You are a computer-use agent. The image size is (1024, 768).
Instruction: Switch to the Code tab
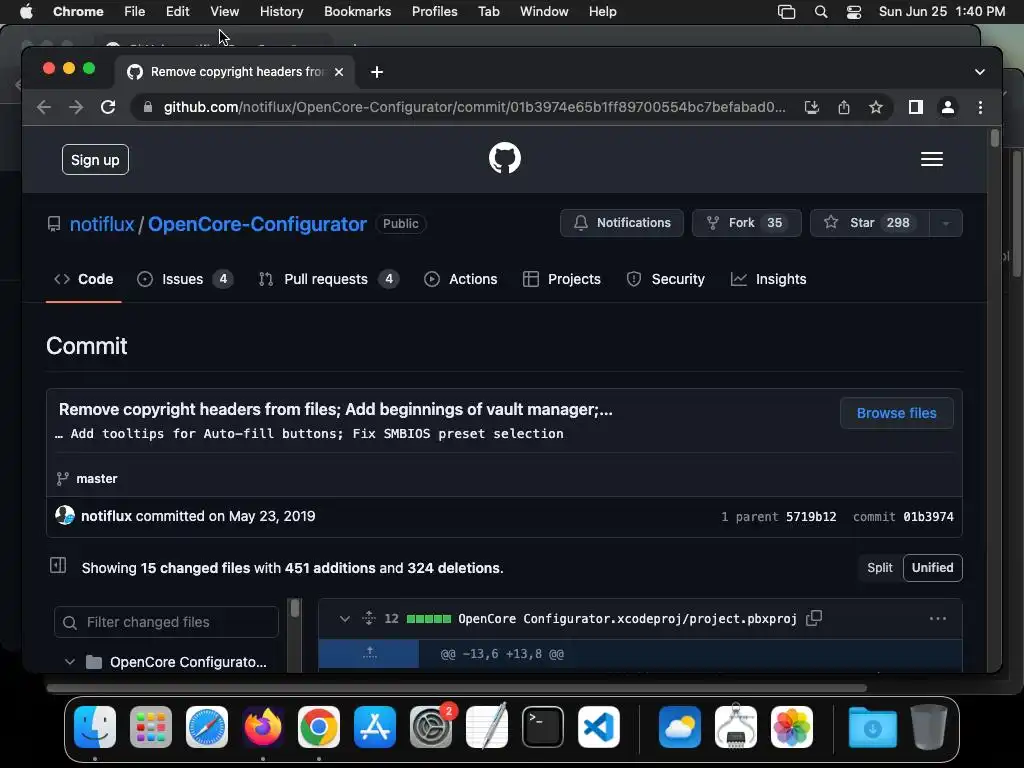click(x=84, y=279)
